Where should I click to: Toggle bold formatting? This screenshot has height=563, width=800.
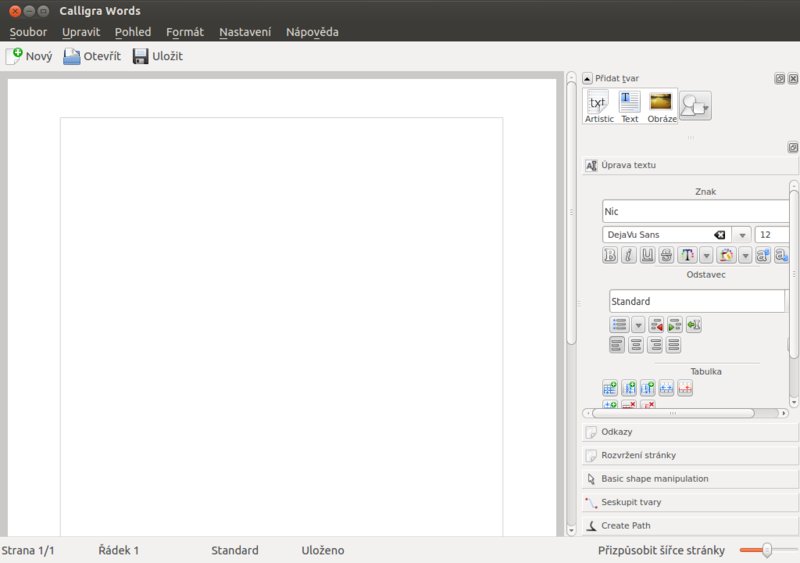[x=610, y=255]
